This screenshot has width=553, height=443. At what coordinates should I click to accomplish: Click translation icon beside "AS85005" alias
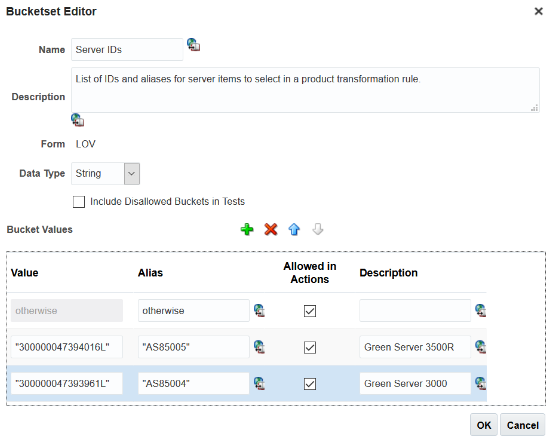tap(259, 347)
